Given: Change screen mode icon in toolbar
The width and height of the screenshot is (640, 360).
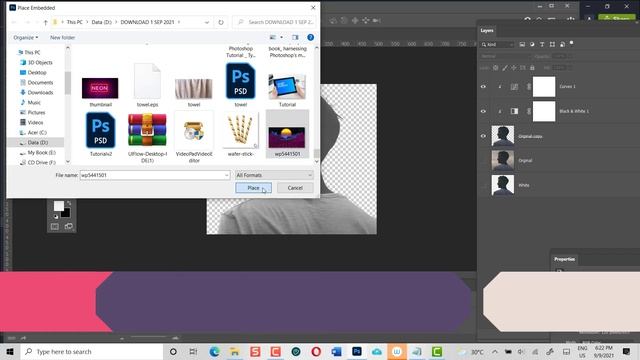Looking at the screenshot, I should pyautogui.click(x=69, y=227).
